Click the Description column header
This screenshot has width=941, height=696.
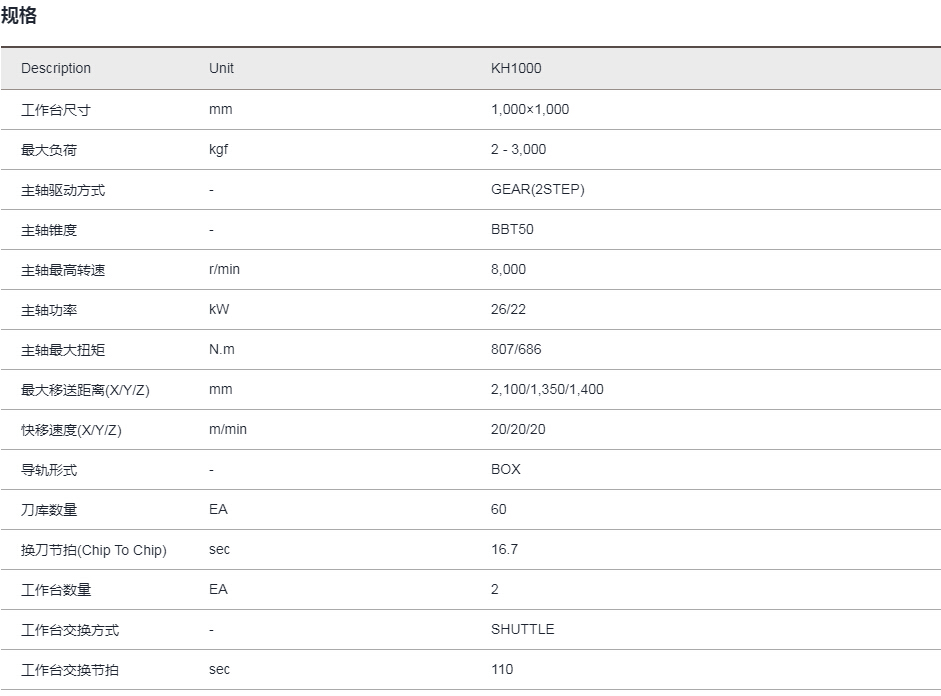pos(56,68)
